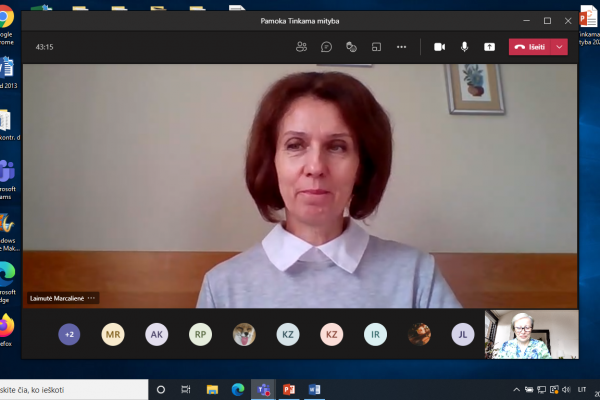Click the self-view video thumbnail

[x=532, y=335]
